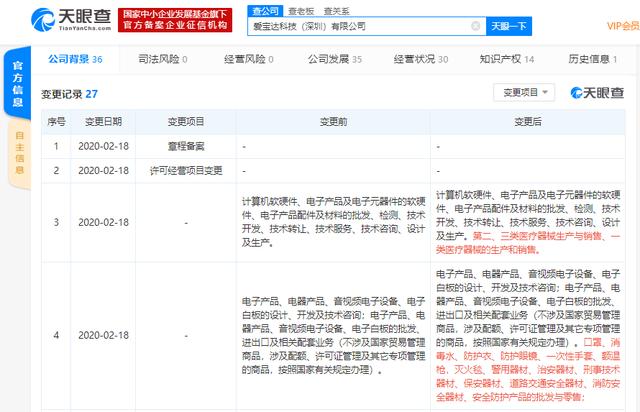Select the 经营风险 0 tab

pos(249,59)
